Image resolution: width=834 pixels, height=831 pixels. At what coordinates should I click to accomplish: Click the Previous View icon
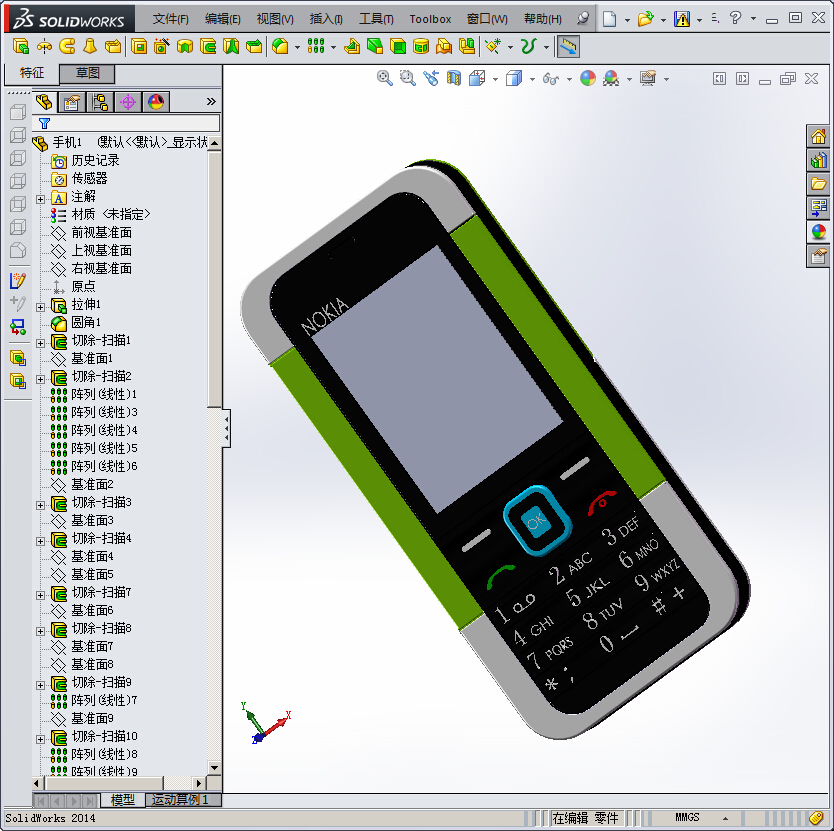[x=431, y=79]
